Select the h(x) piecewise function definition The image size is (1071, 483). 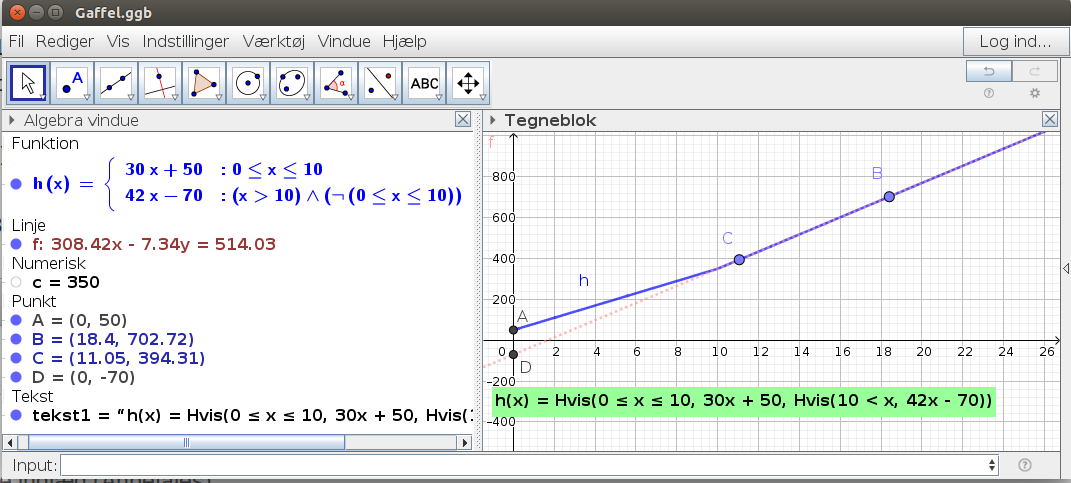tap(247, 183)
